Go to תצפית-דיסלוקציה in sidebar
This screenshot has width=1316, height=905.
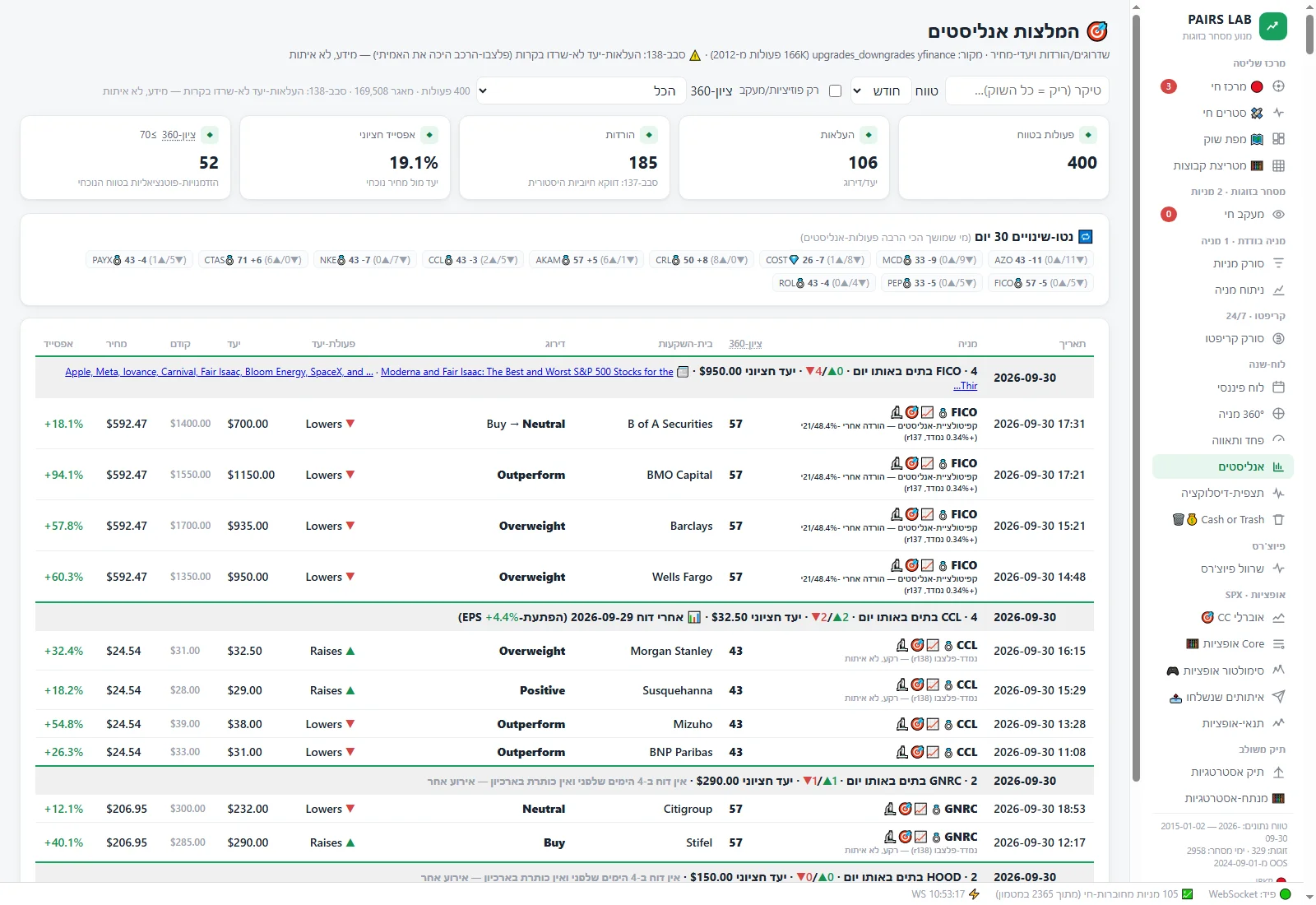pos(1223,493)
